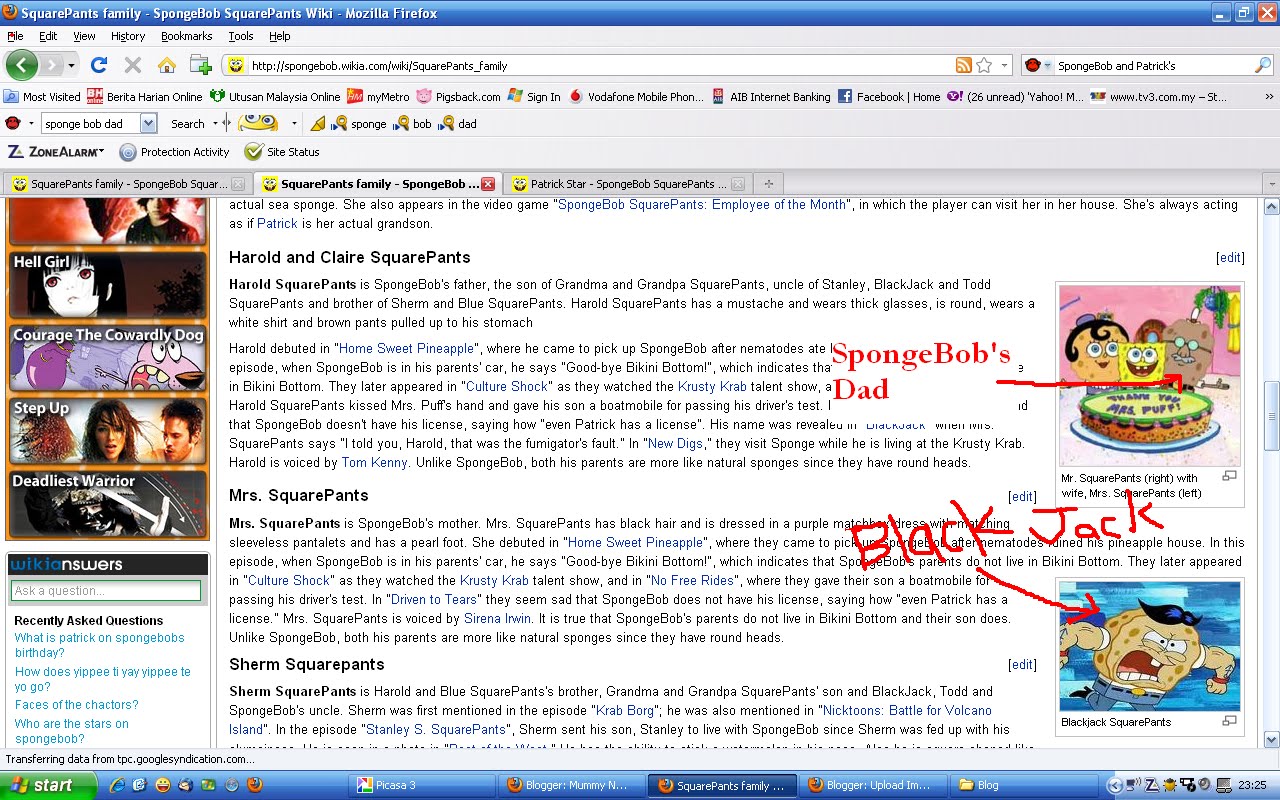This screenshot has height=800, width=1280.
Task: Open the Yahoo Mail unread bookmark
Action: pos(1015,97)
